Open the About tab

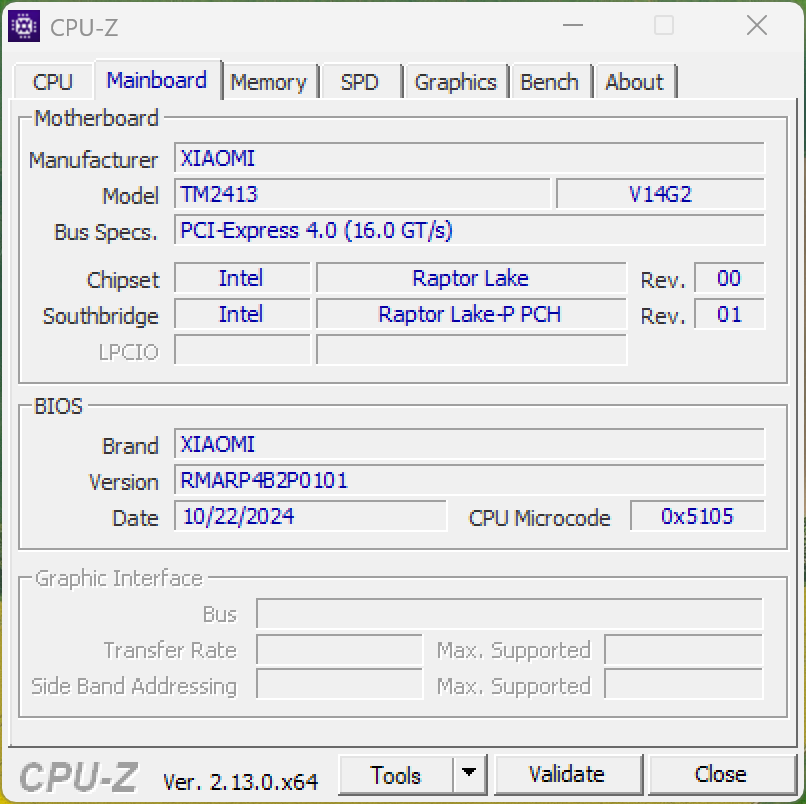click(635, 82)
